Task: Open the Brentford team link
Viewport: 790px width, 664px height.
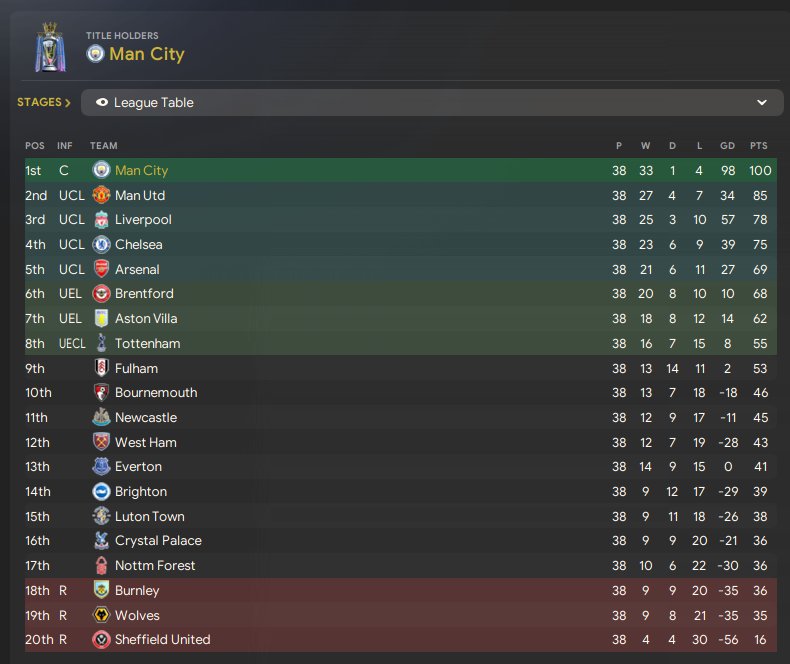Action: click(144, 294)
